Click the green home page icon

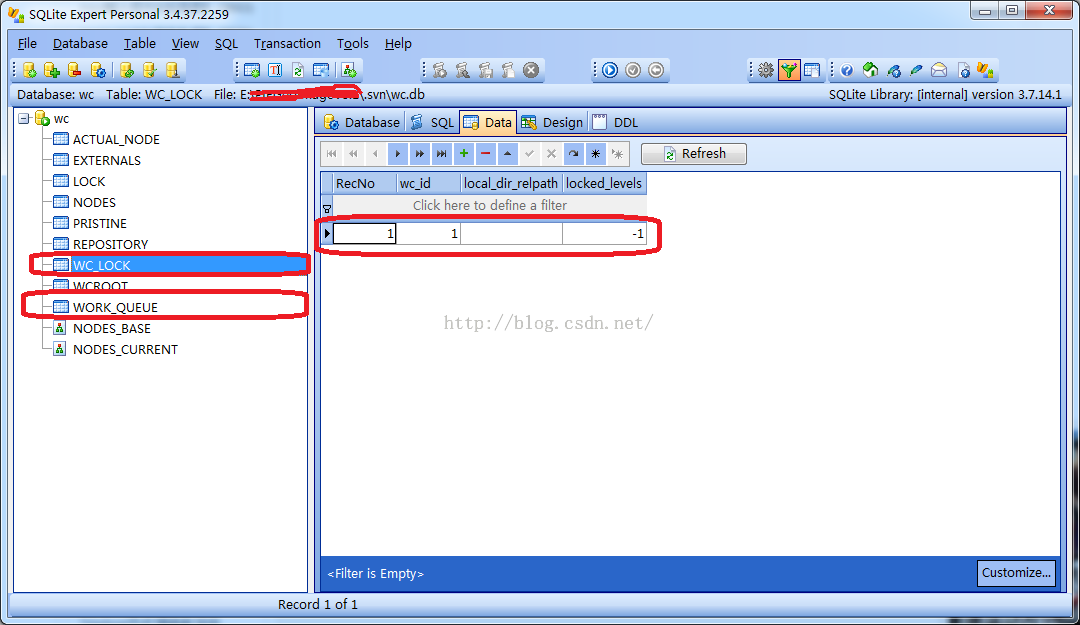tap(870, 70)
